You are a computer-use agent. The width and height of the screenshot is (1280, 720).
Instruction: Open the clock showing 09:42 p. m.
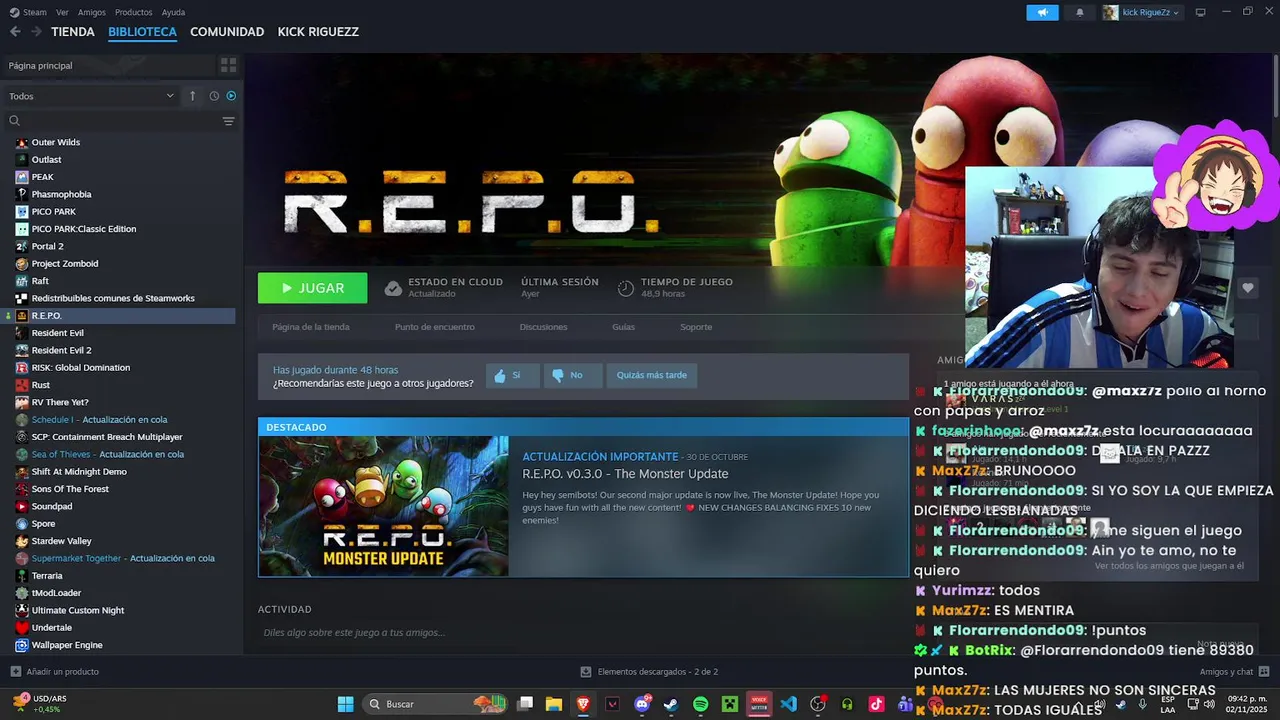1245,704
